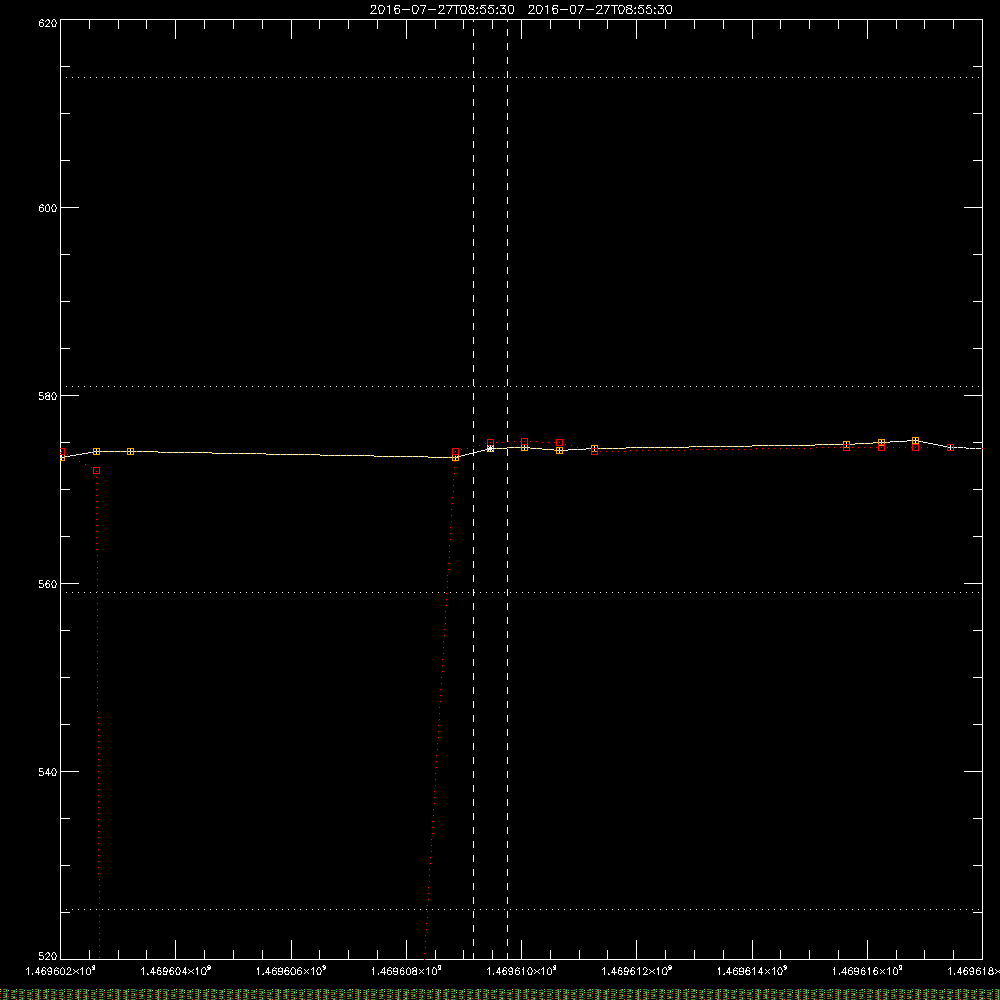Click the dotted horizontal line near 559
Image resolution: width=1000 pixels, height=1000 pixels.
(521, 592)
